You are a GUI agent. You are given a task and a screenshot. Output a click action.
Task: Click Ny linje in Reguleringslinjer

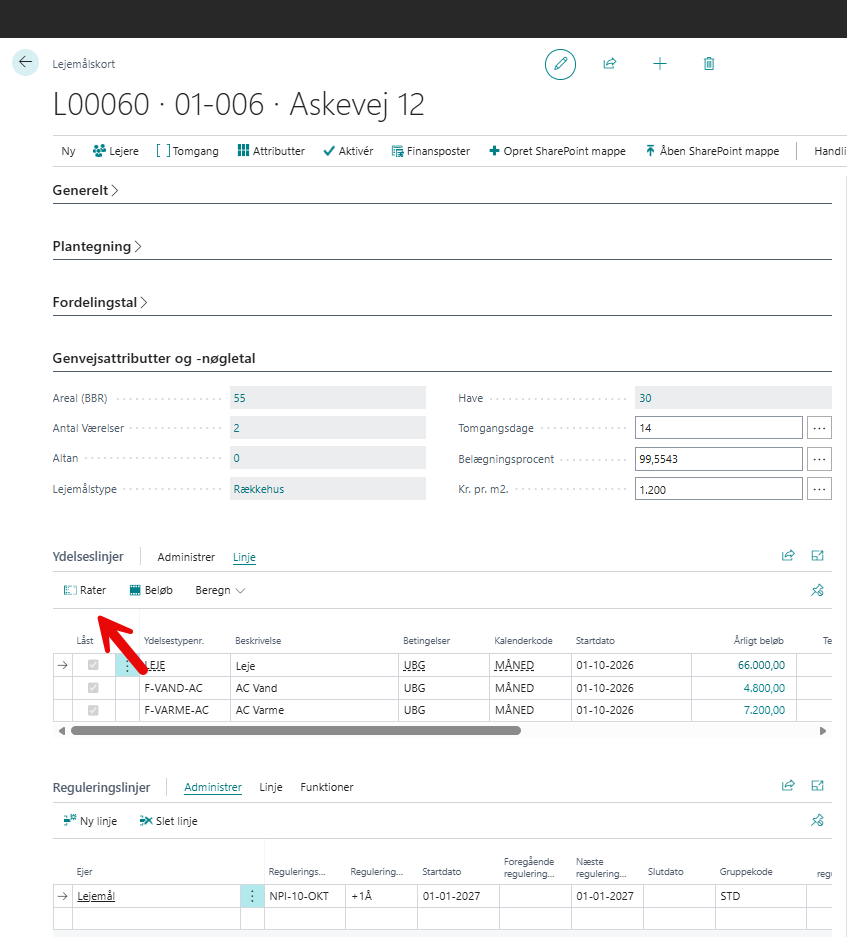point(90,821)
